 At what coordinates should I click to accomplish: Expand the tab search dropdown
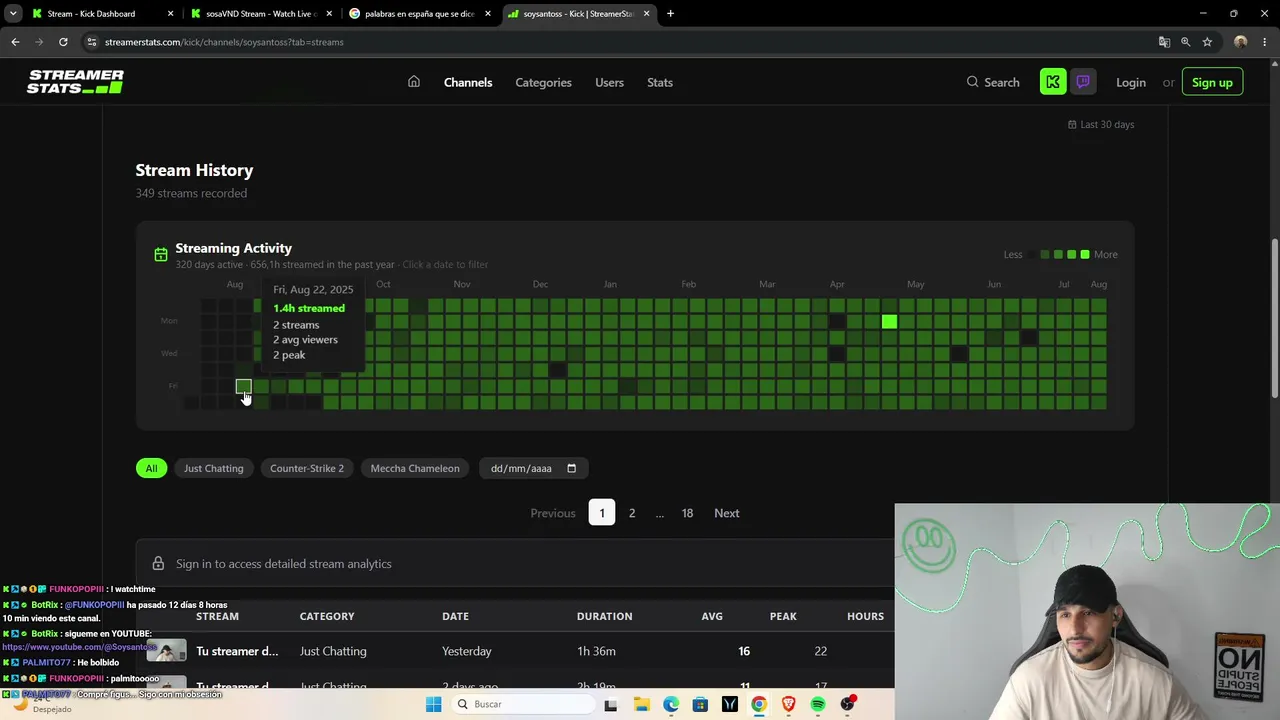click(13, 14)
